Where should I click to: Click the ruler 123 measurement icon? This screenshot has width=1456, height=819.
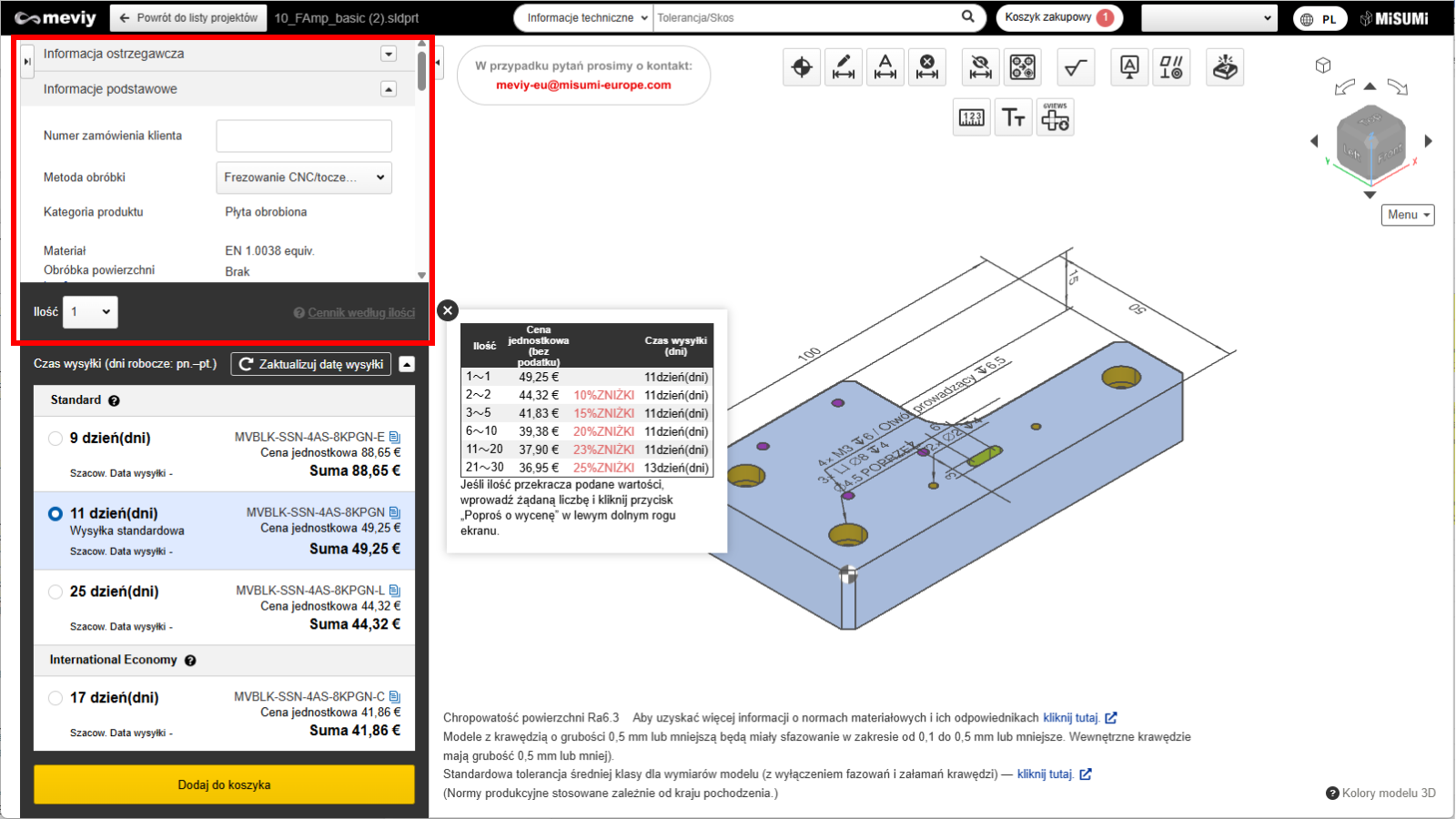[x=972, y=117]
